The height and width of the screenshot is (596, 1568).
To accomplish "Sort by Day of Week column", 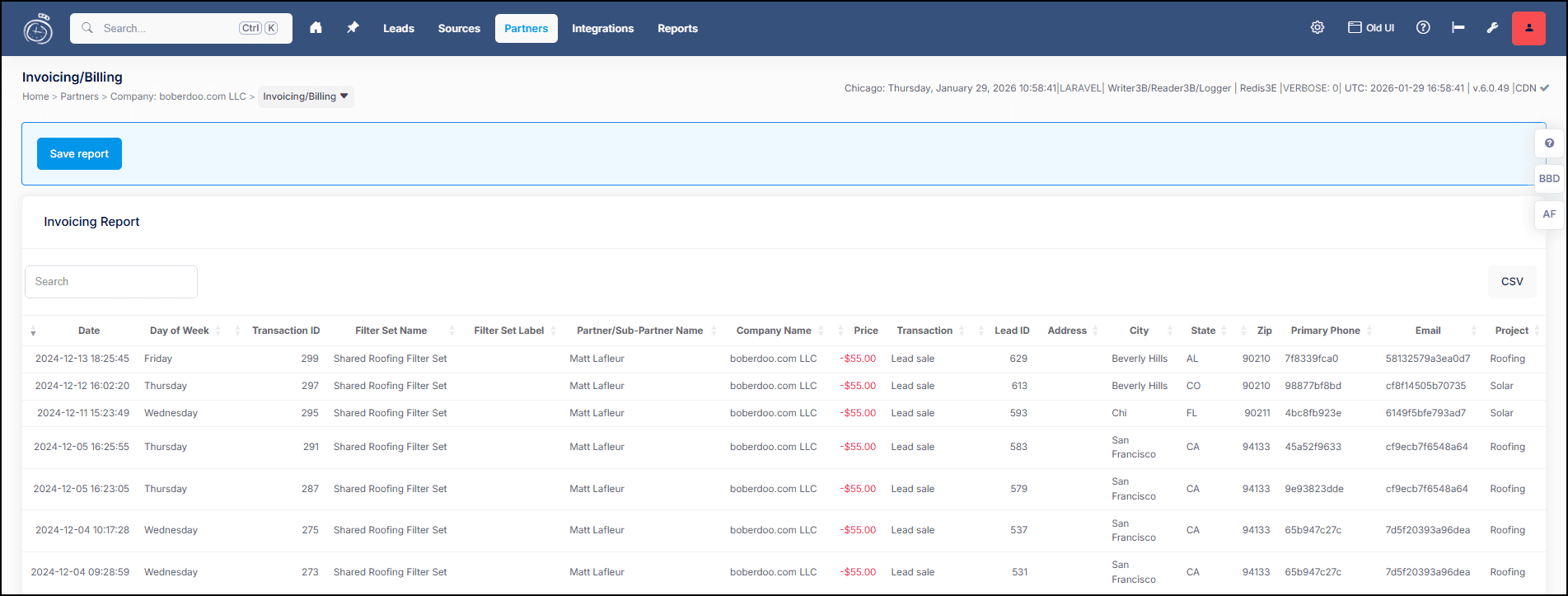I will (179, 331).
